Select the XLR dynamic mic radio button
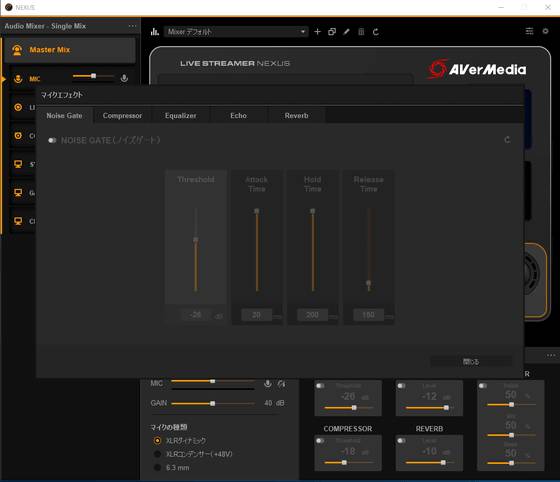560x482 pixels. click(157, 441)
